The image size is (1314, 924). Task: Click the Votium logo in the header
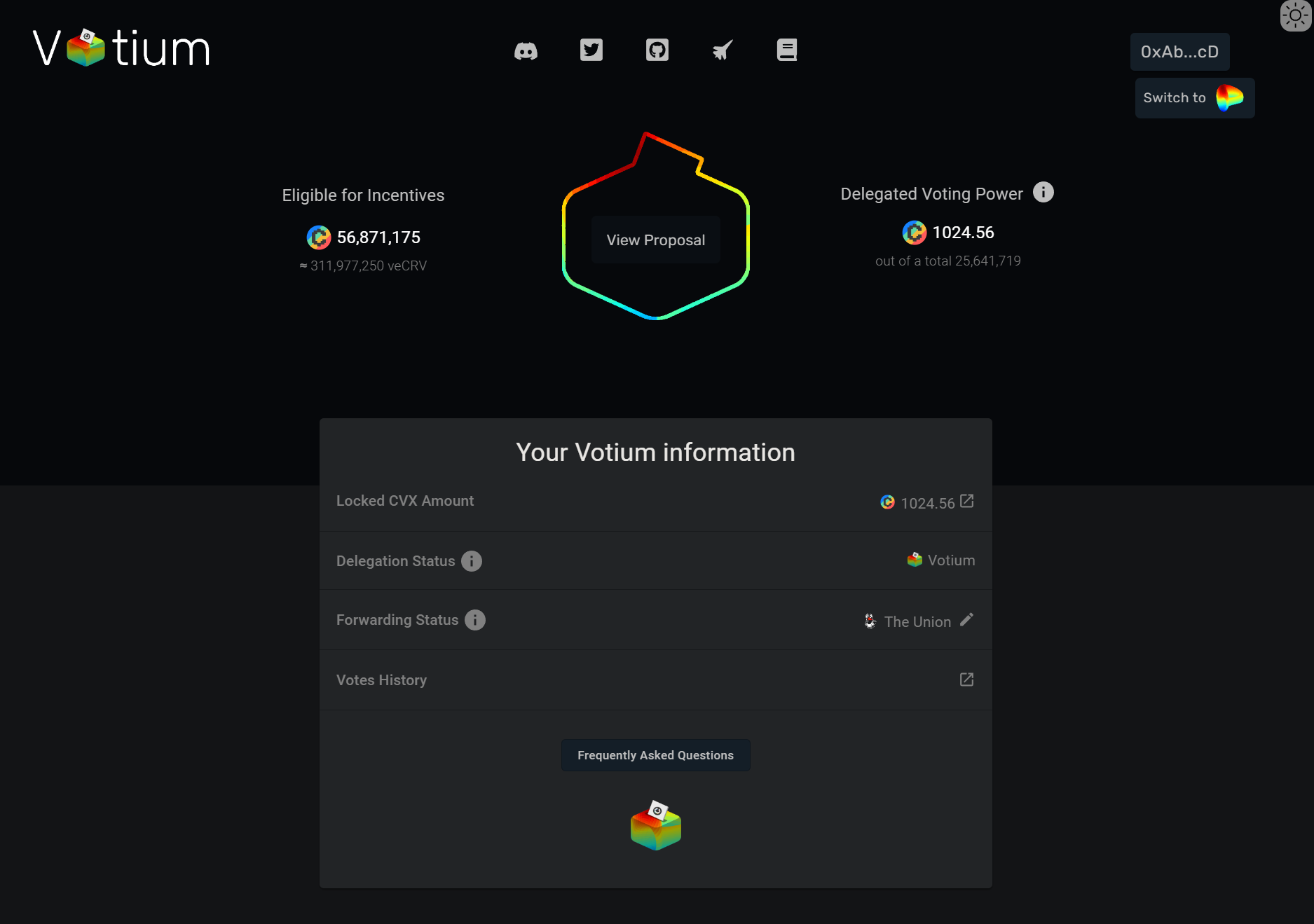tap(121, 48)
